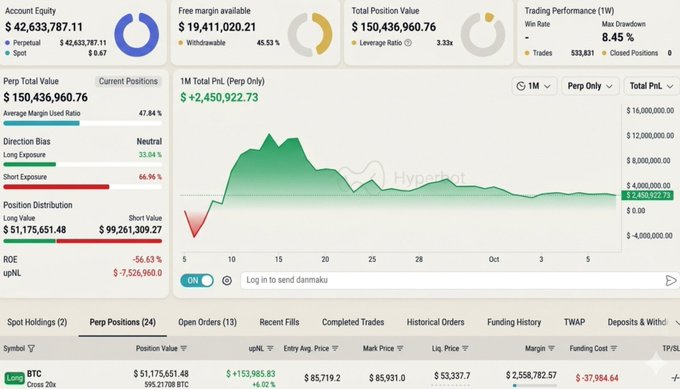Screen dimensions: 680x389
Task: Click the Trades legend dot
Action: coord(527,53)
